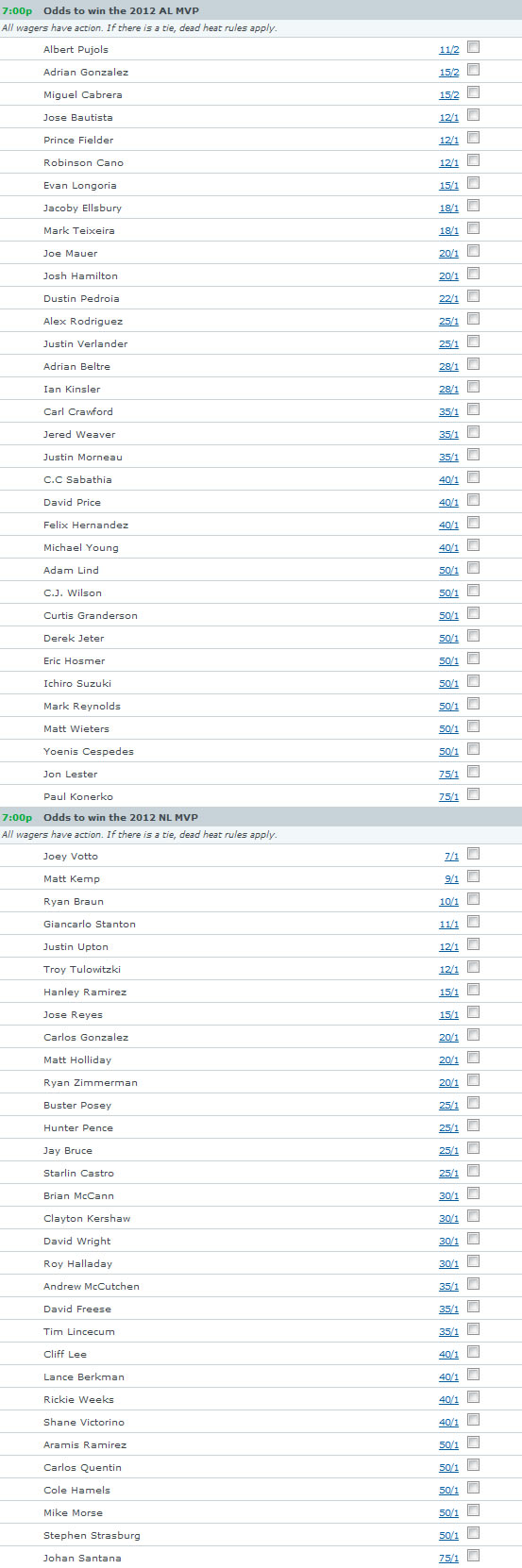
Task: Open Ryan Braun's 10/1 odds link
Action: [449, 902]
